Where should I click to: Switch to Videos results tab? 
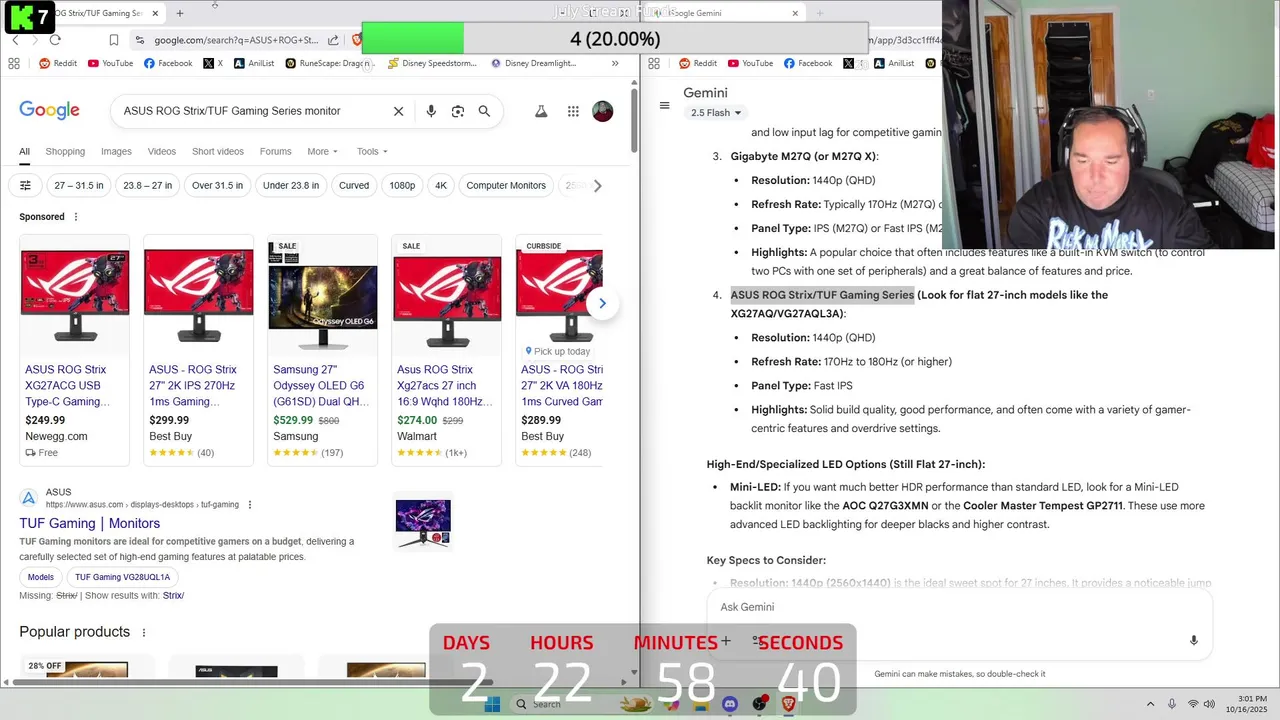162,152
